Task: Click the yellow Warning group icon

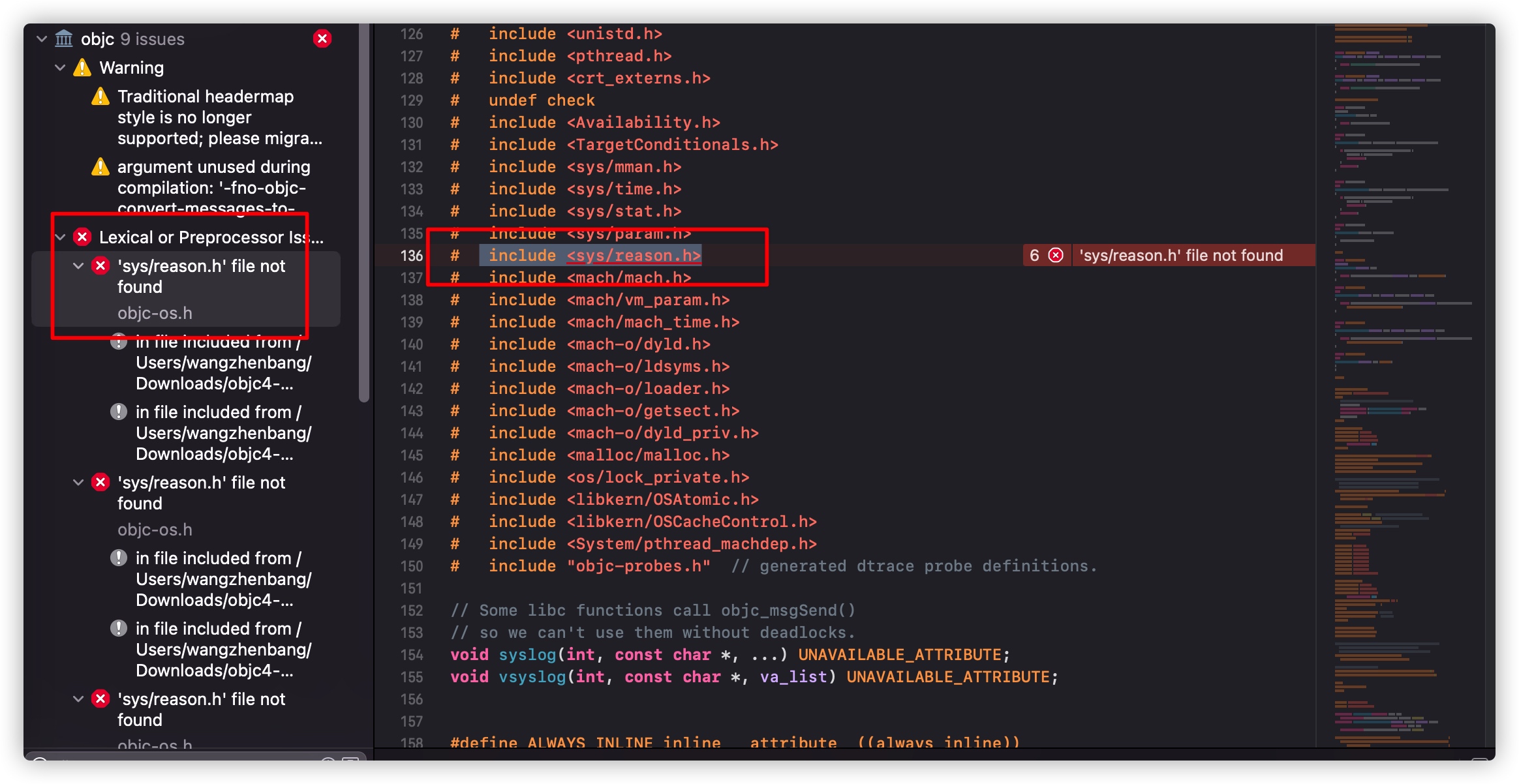Action: pos(82,68)
